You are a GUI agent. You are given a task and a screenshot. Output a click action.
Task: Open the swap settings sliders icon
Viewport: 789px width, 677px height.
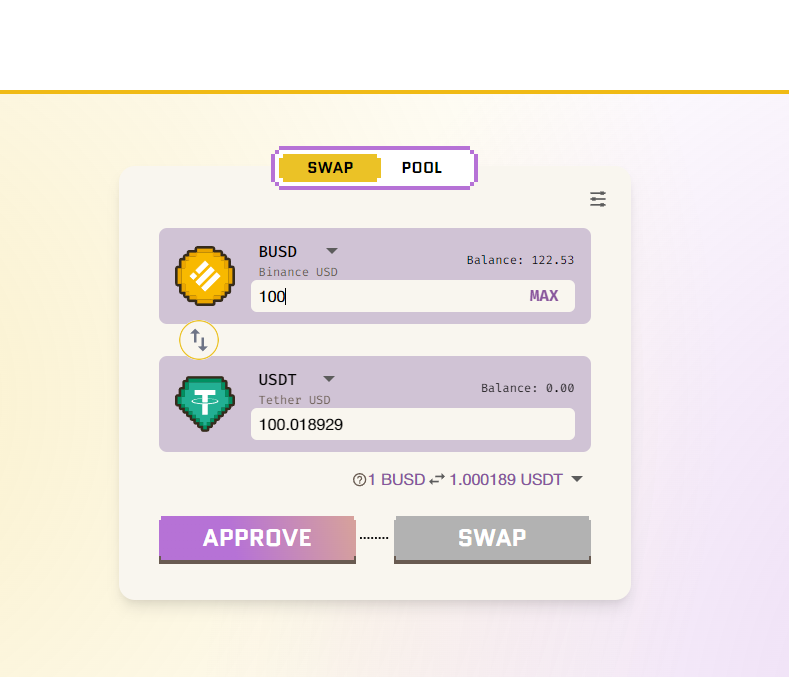598,199
